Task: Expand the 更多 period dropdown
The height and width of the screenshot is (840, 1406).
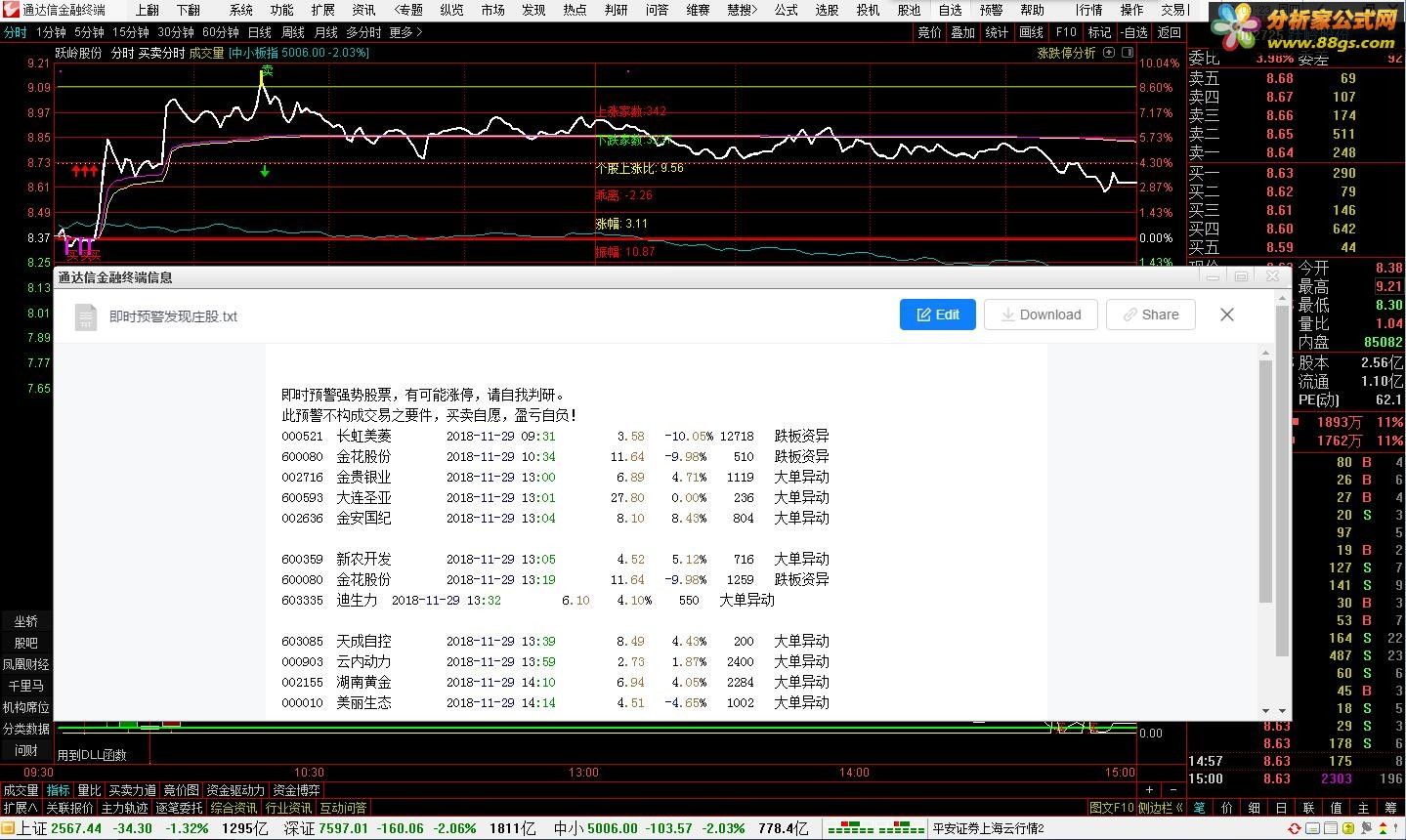Action: click(405, 32)
